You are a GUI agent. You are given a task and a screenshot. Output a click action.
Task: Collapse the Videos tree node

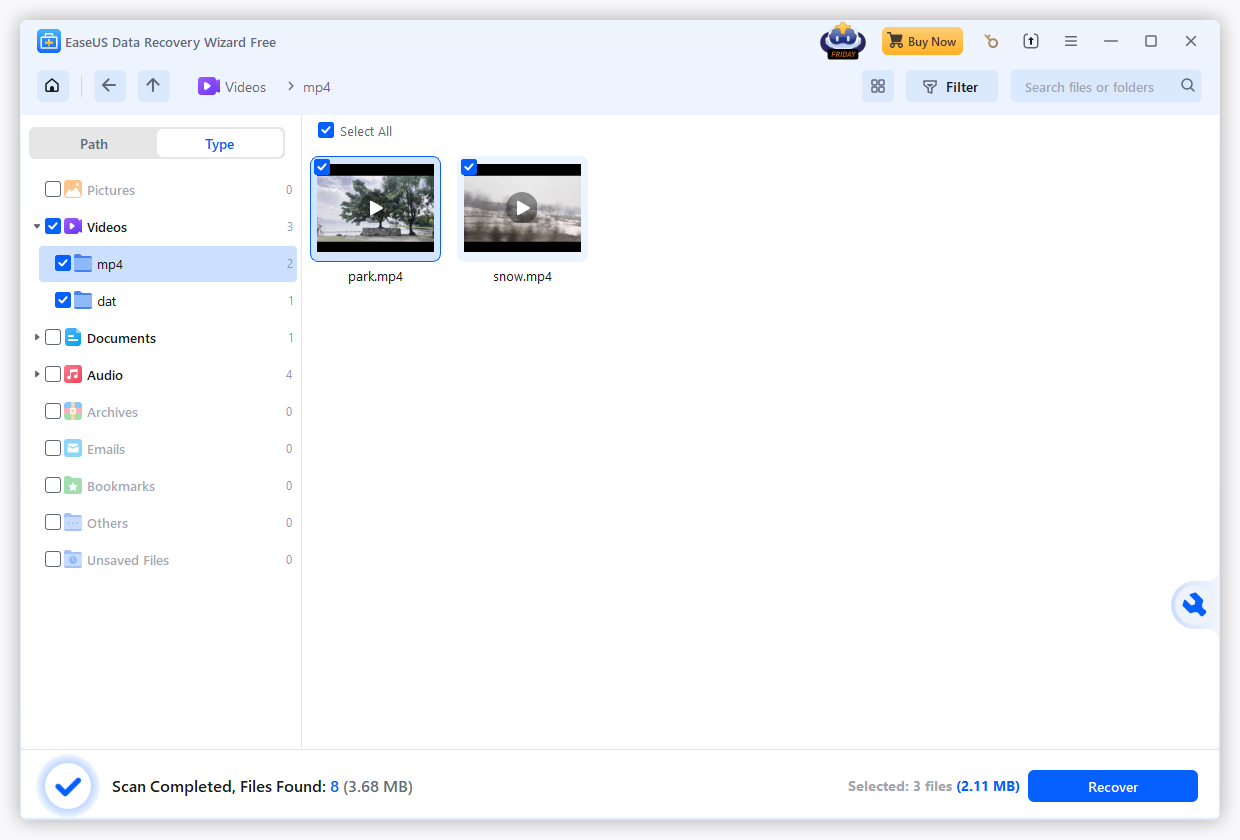(x=37, y=226)
